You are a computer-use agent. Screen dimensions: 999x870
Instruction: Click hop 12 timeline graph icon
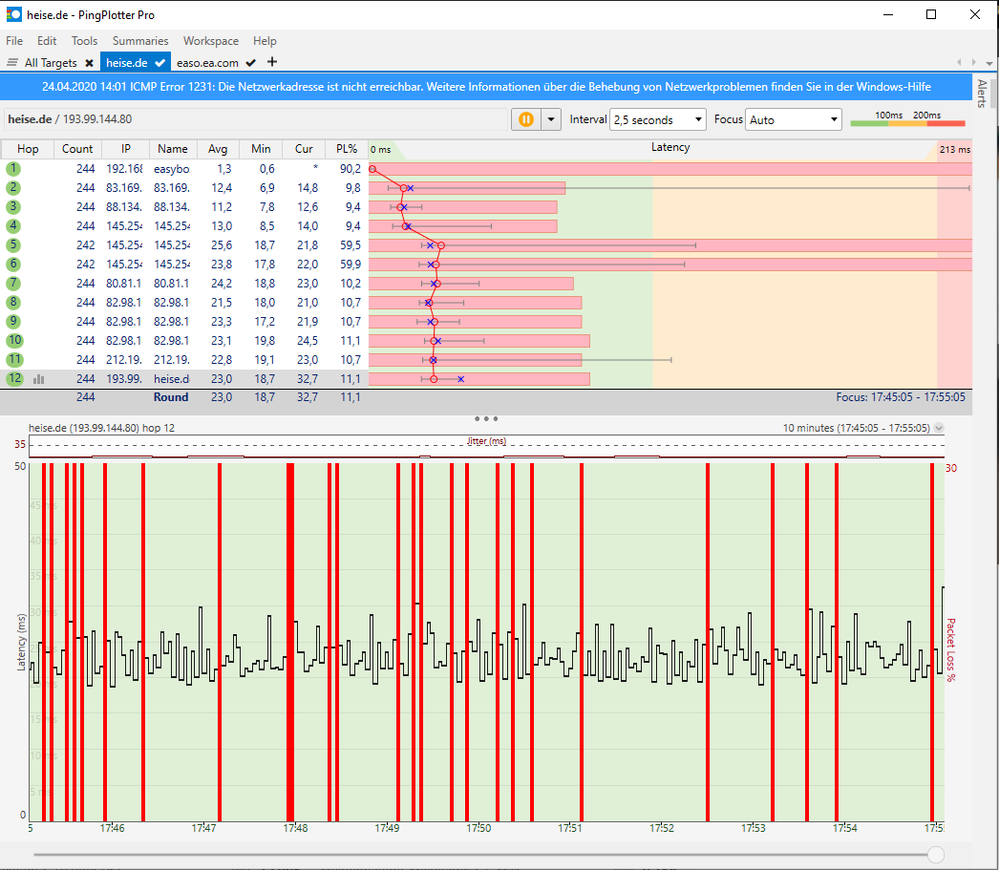tap(39, 379)
